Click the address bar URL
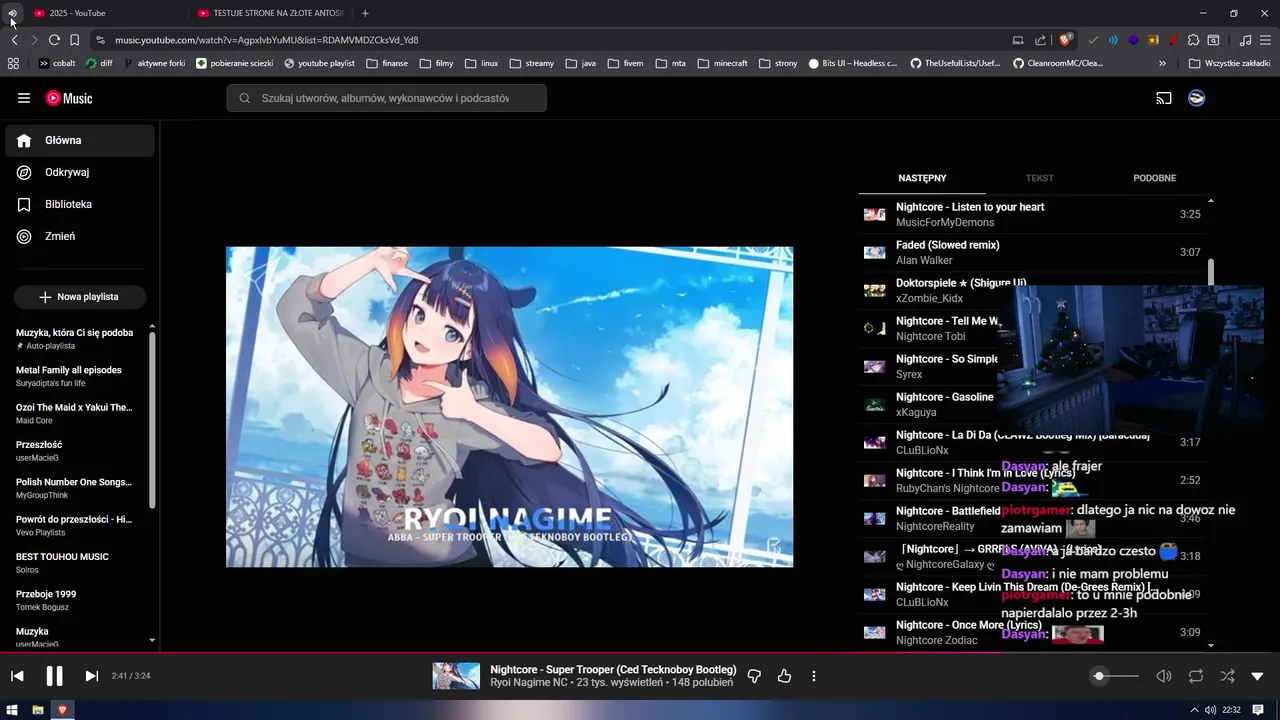The width and height of the screenshot is (1280, 720). tap(267, 40)
